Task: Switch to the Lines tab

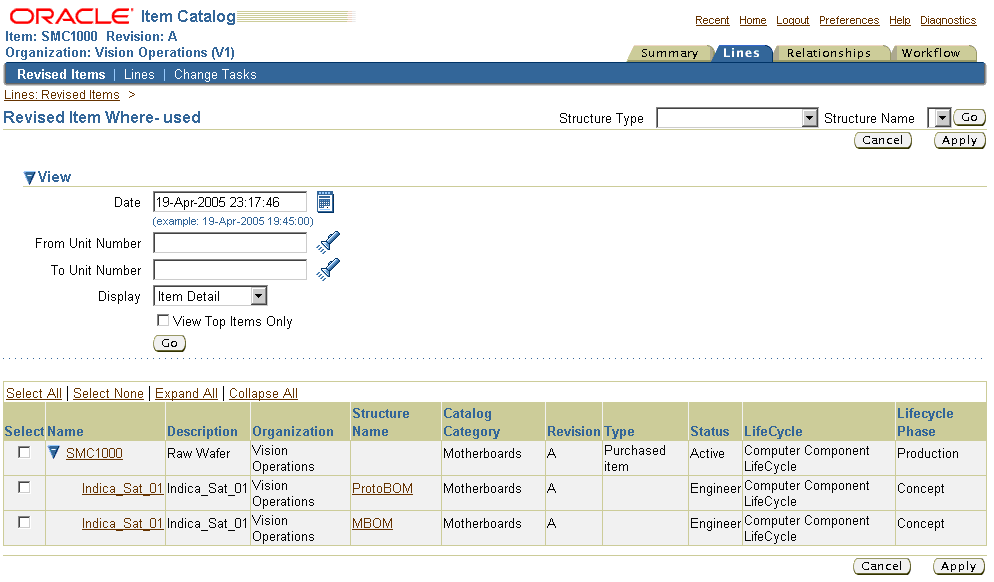Action: tap(741, 53)
